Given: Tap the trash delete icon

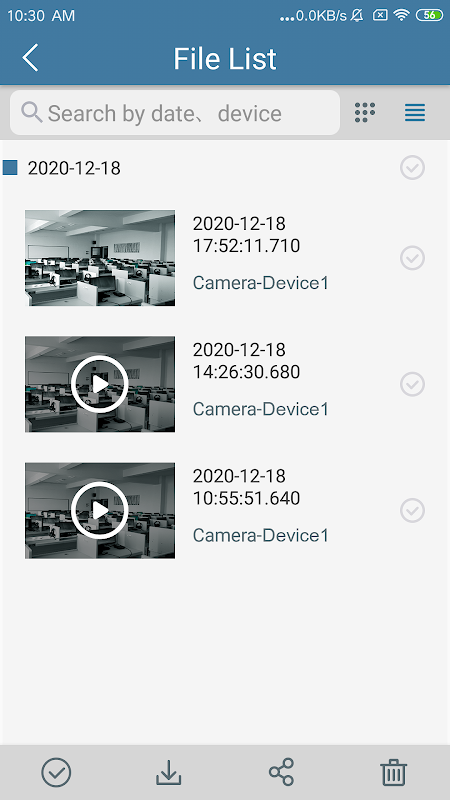Looking at the screenshot, I should (394, 772).
